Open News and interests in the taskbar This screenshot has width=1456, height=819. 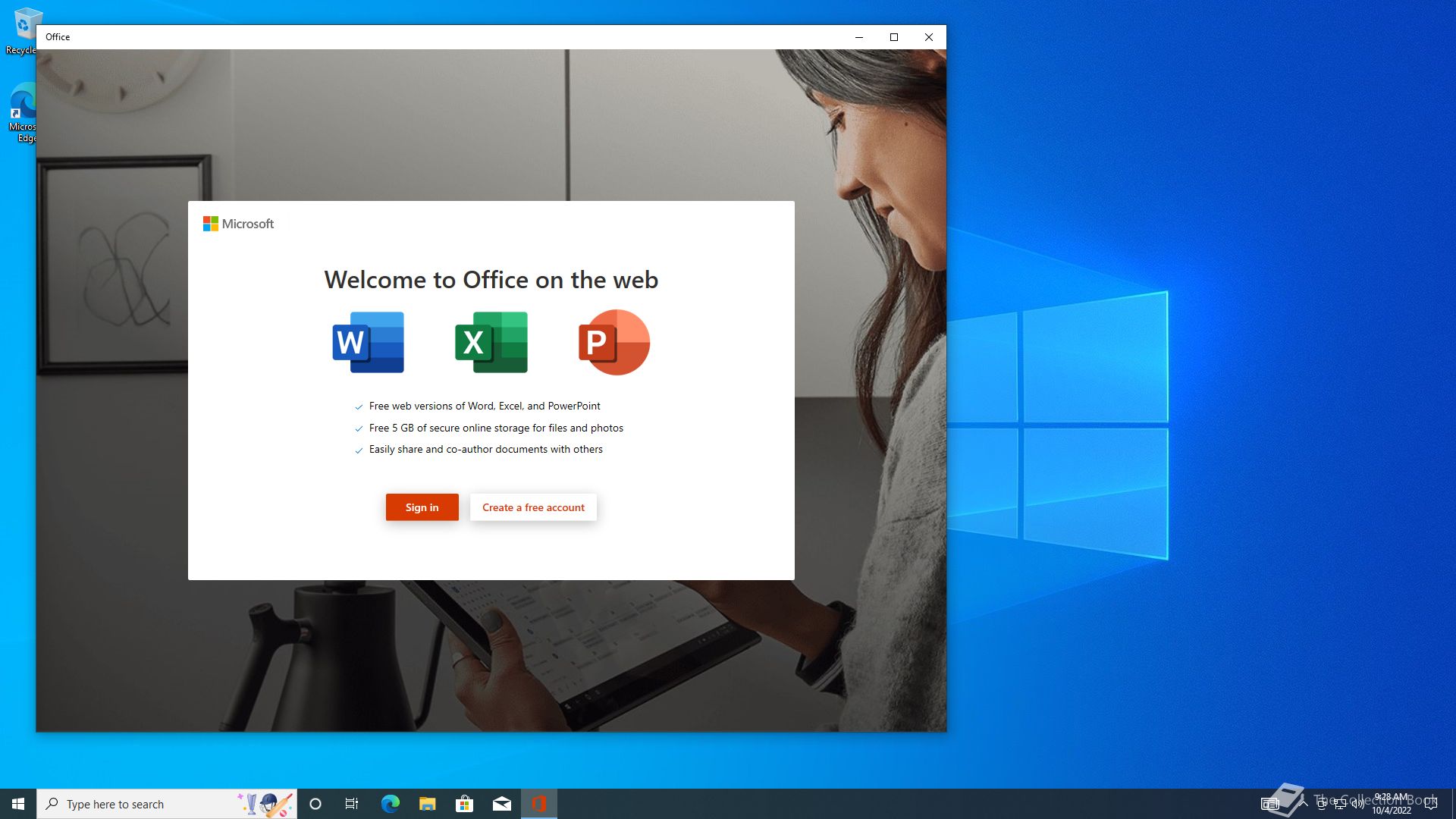[1270, 804]
